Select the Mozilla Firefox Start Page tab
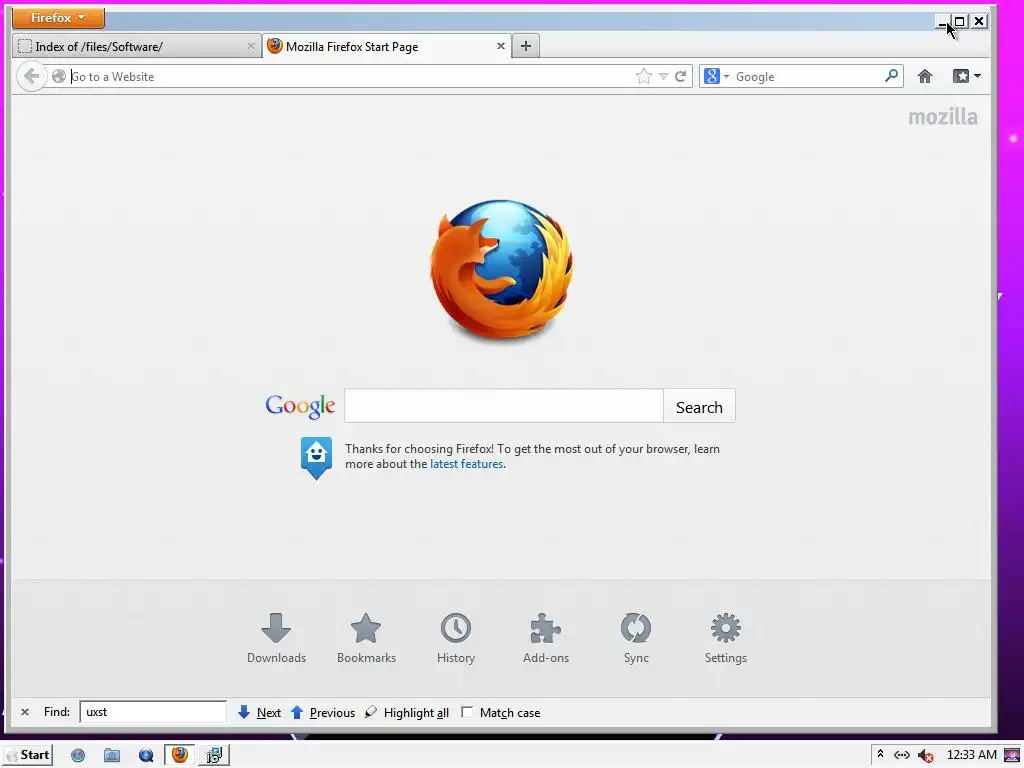The height and width of the screenshot is (768, 1024). (387, 46)
